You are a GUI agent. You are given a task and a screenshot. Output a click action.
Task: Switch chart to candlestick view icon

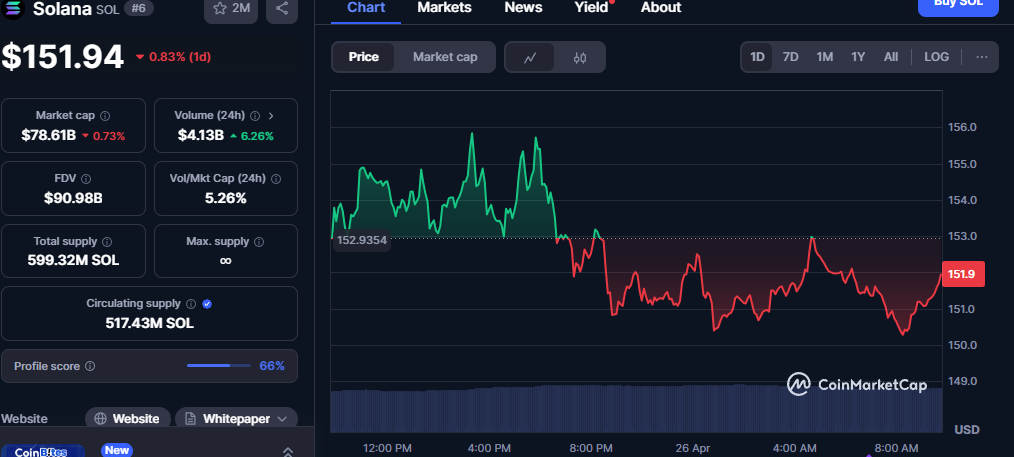(x=579, y=57)
